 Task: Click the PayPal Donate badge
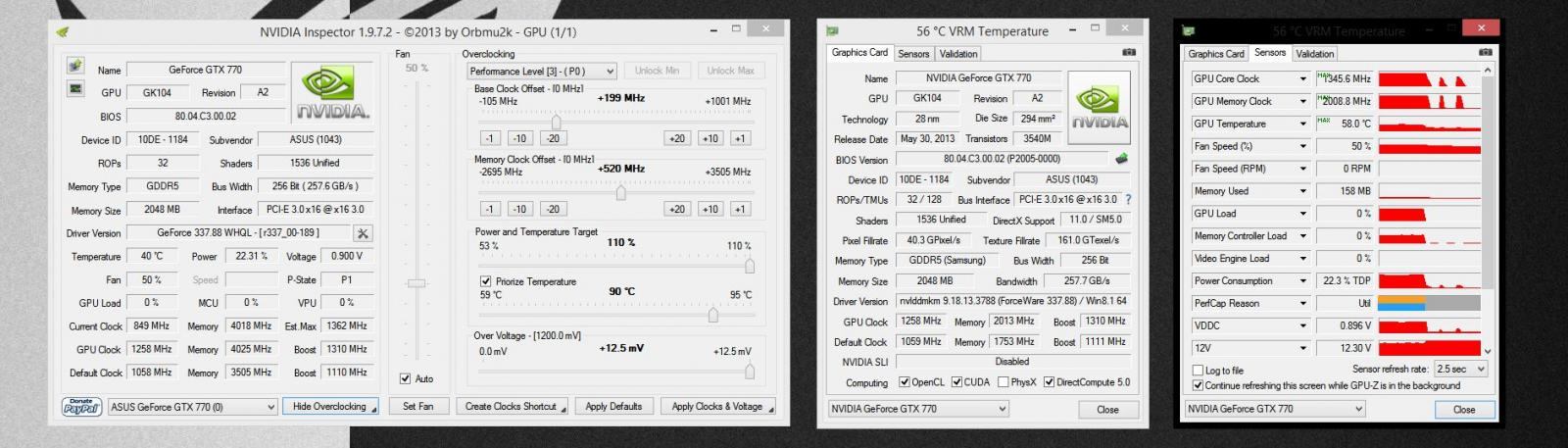[x=82, y=406]
